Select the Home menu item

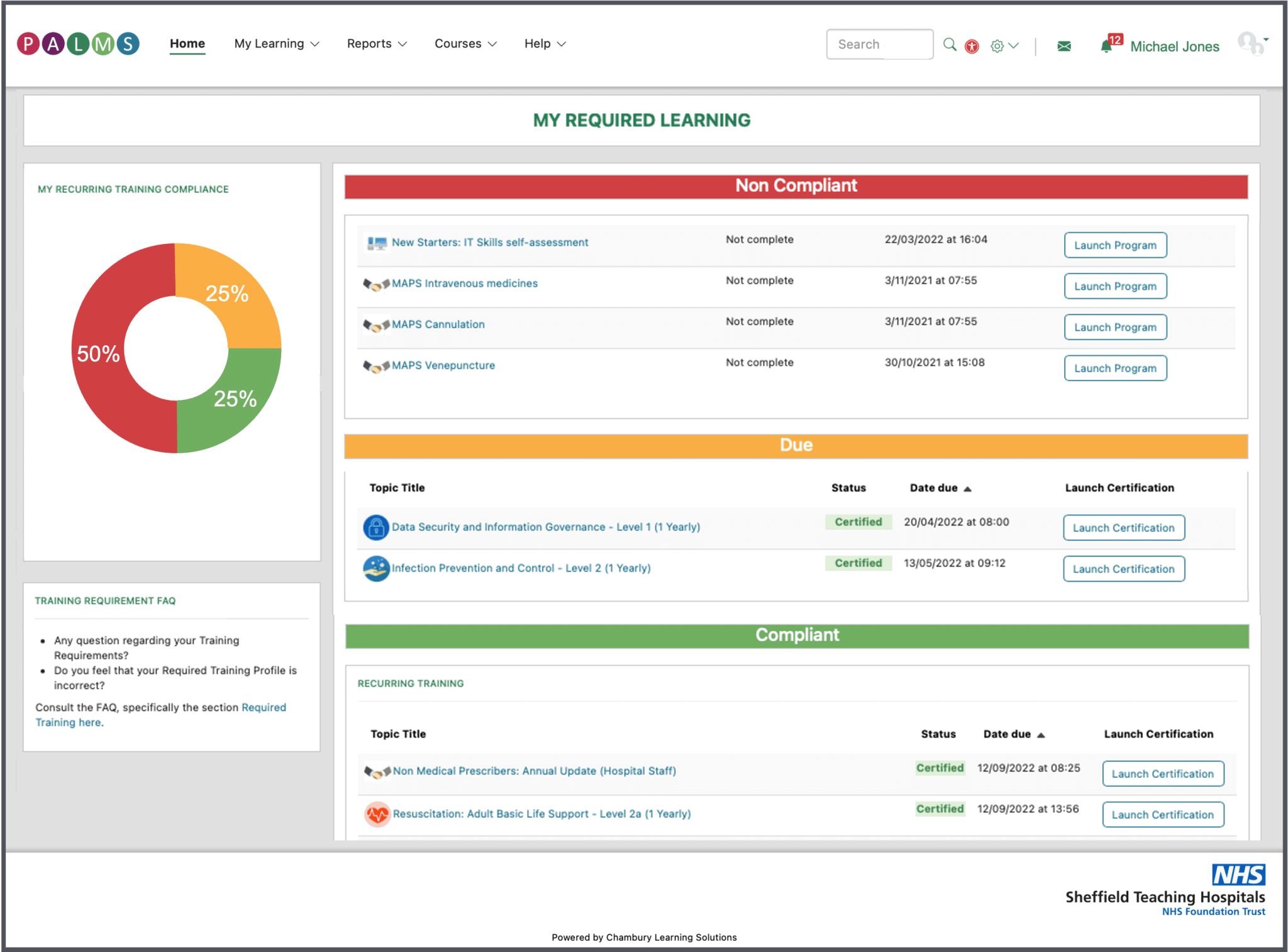(x=187, y=43)
